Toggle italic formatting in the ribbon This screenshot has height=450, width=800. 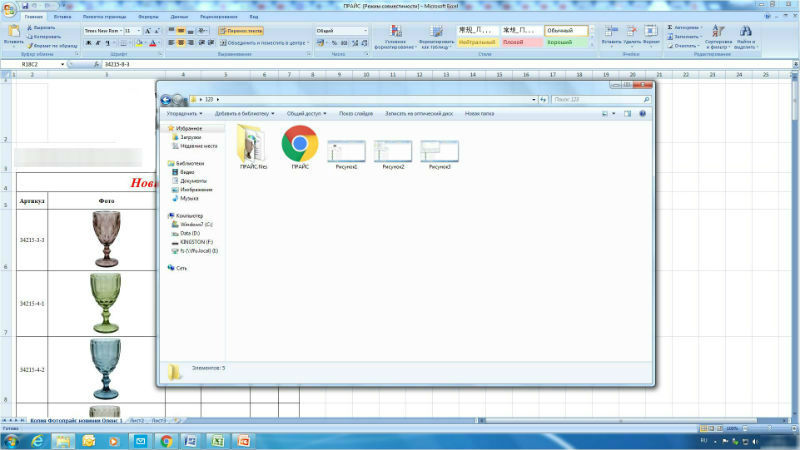pos(98,43)
